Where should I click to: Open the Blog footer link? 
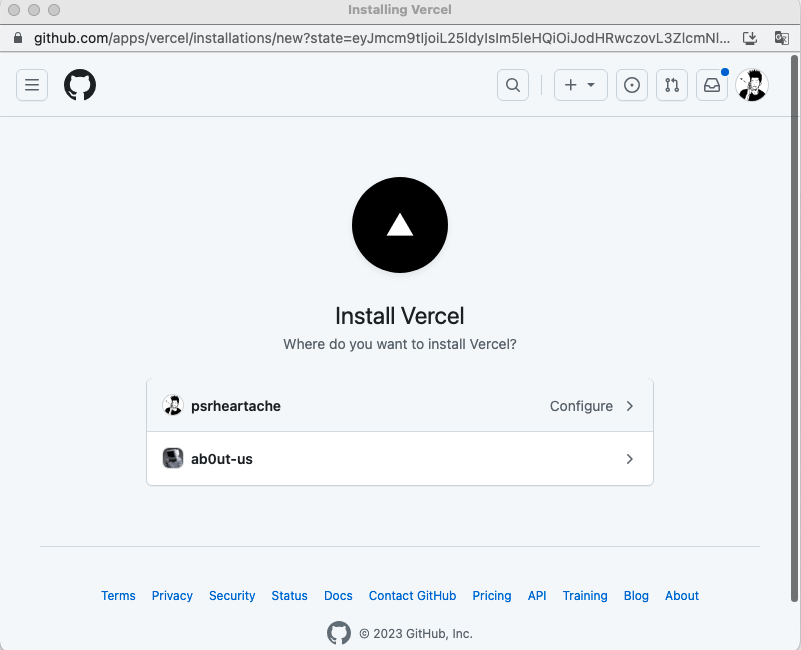[x=636, y=596]
